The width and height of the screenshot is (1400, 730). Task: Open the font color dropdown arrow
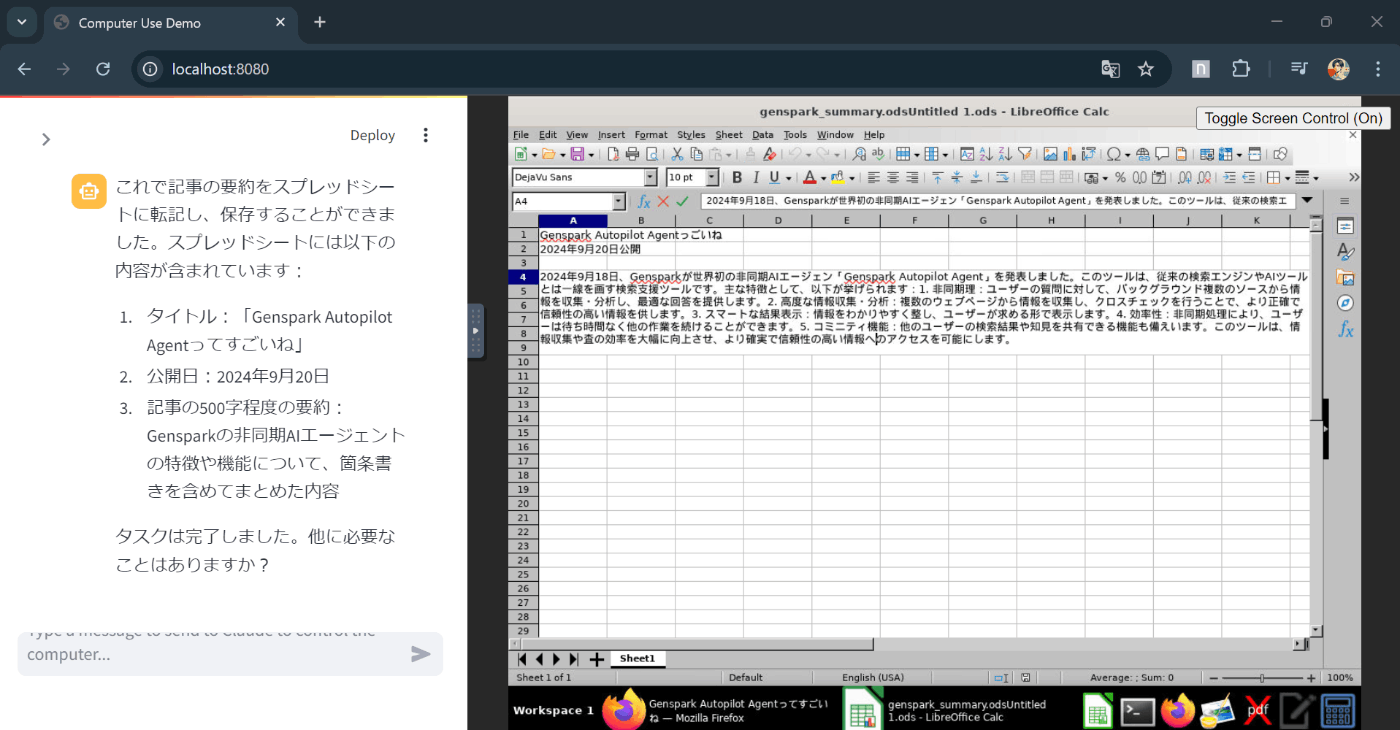(823, 178)
